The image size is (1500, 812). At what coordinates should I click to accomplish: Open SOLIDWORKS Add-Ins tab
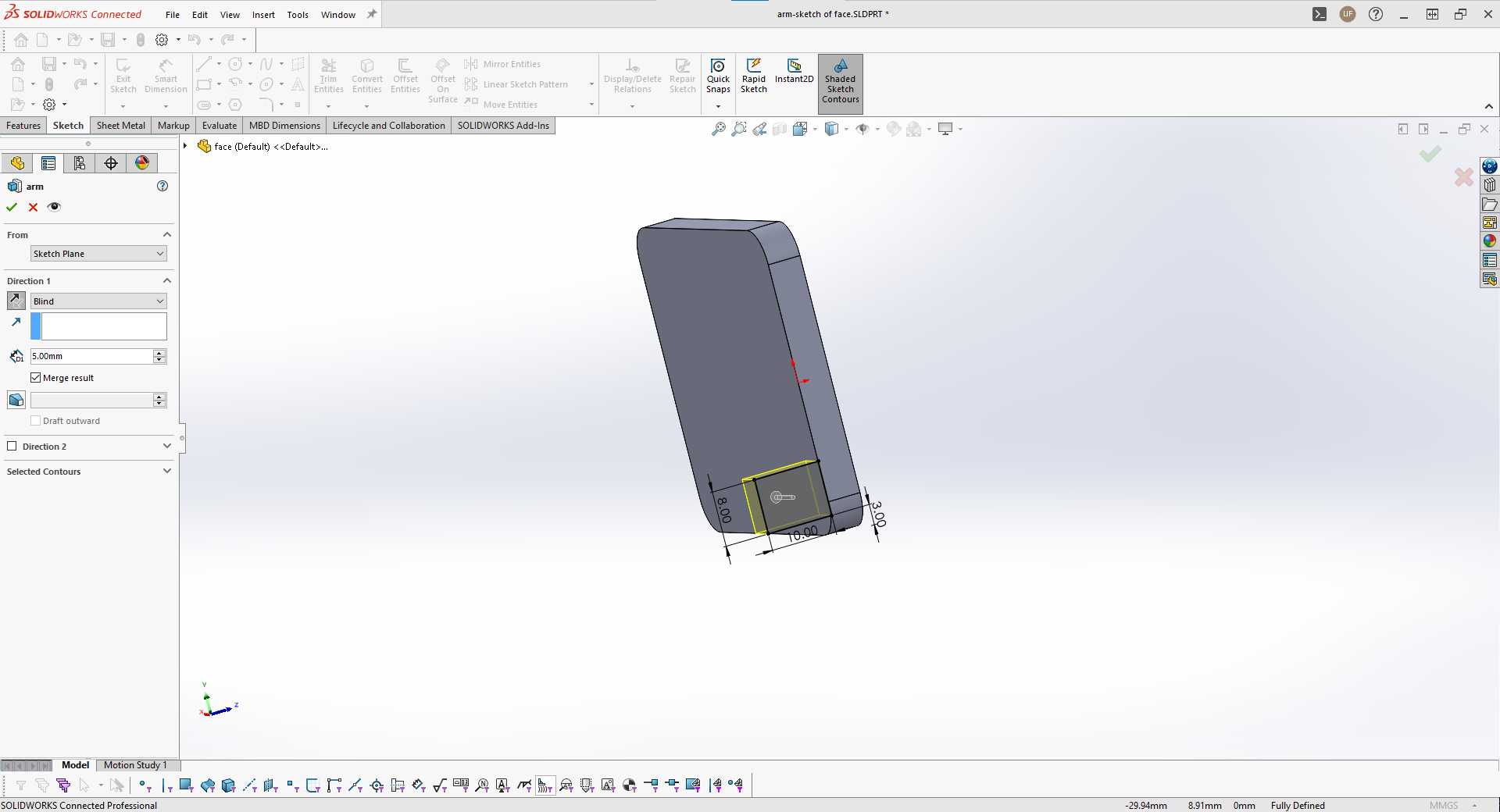coord(503,126)
